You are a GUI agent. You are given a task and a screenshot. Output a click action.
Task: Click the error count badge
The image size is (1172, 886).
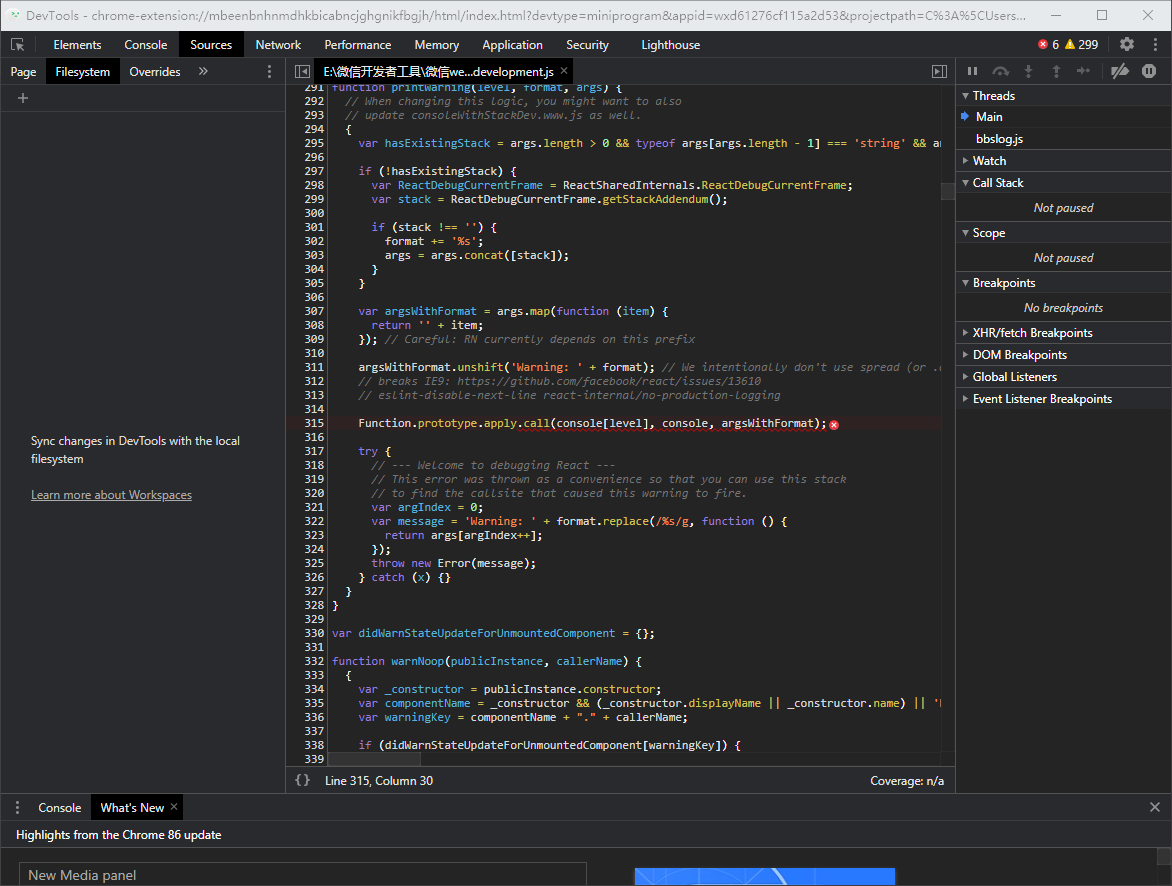[x=1048, y=45]
